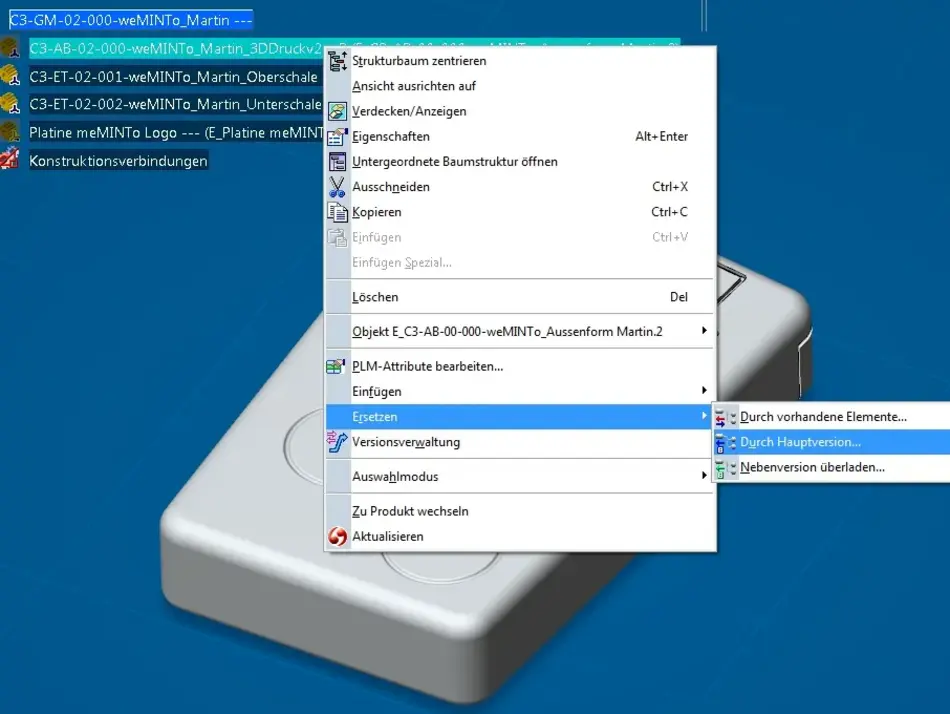This screenshot has height=714, width=950.
Task: Click the Ausschneiden scissors icon
Action: (338, 187)
